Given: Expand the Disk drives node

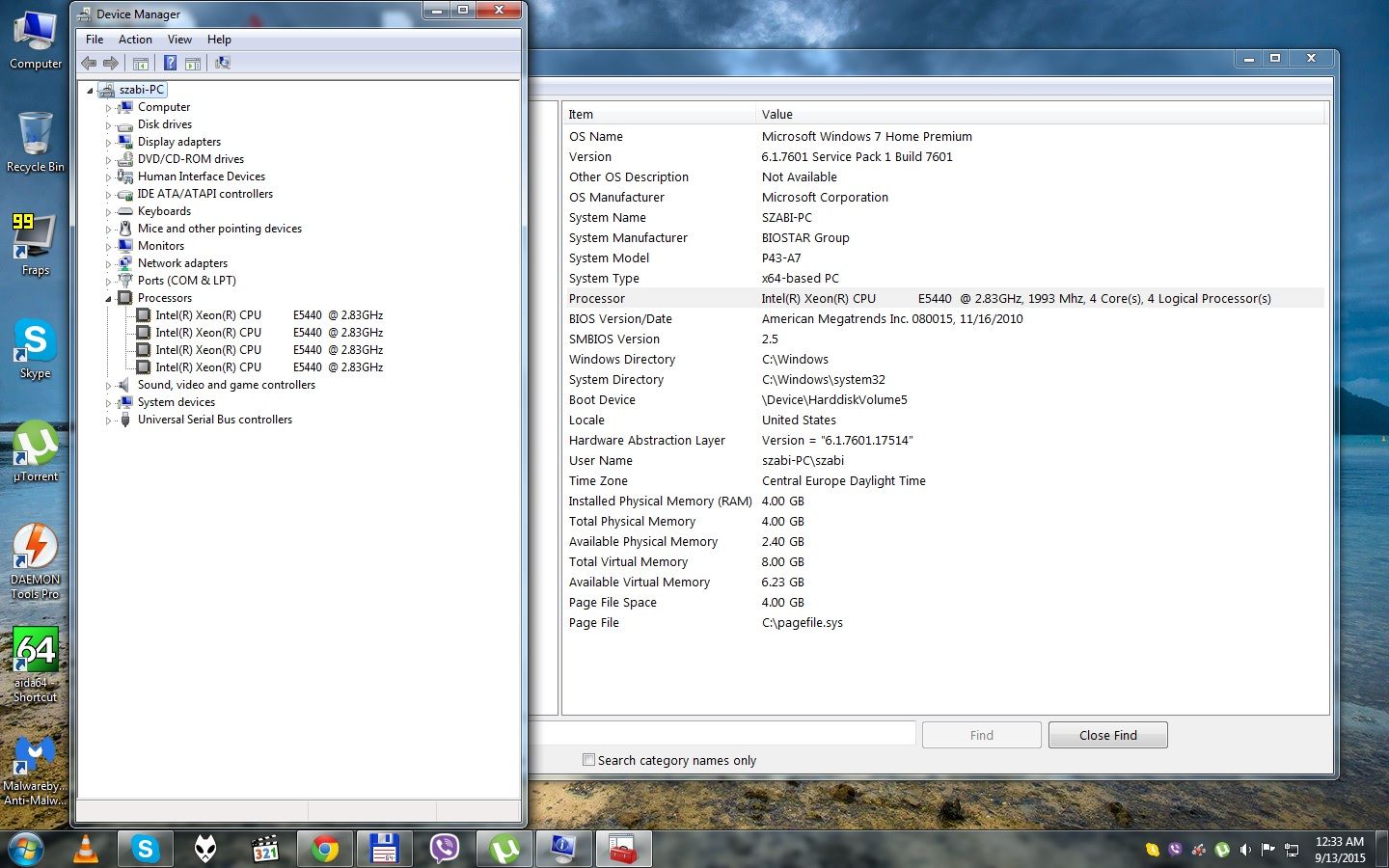Looking at the screenshot, I should 108,125.
